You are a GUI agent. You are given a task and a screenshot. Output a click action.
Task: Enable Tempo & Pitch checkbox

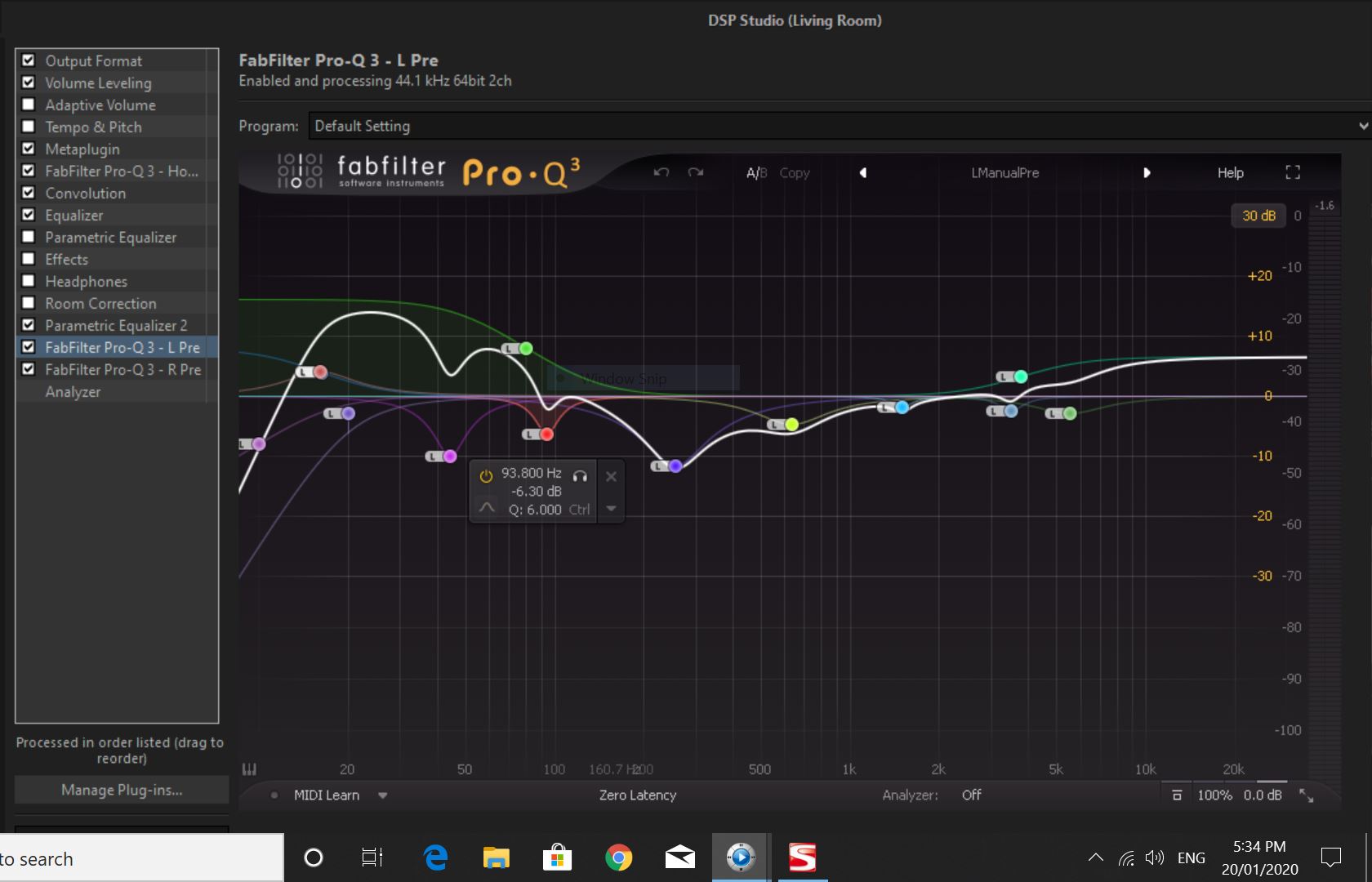[x=29, y=126]
